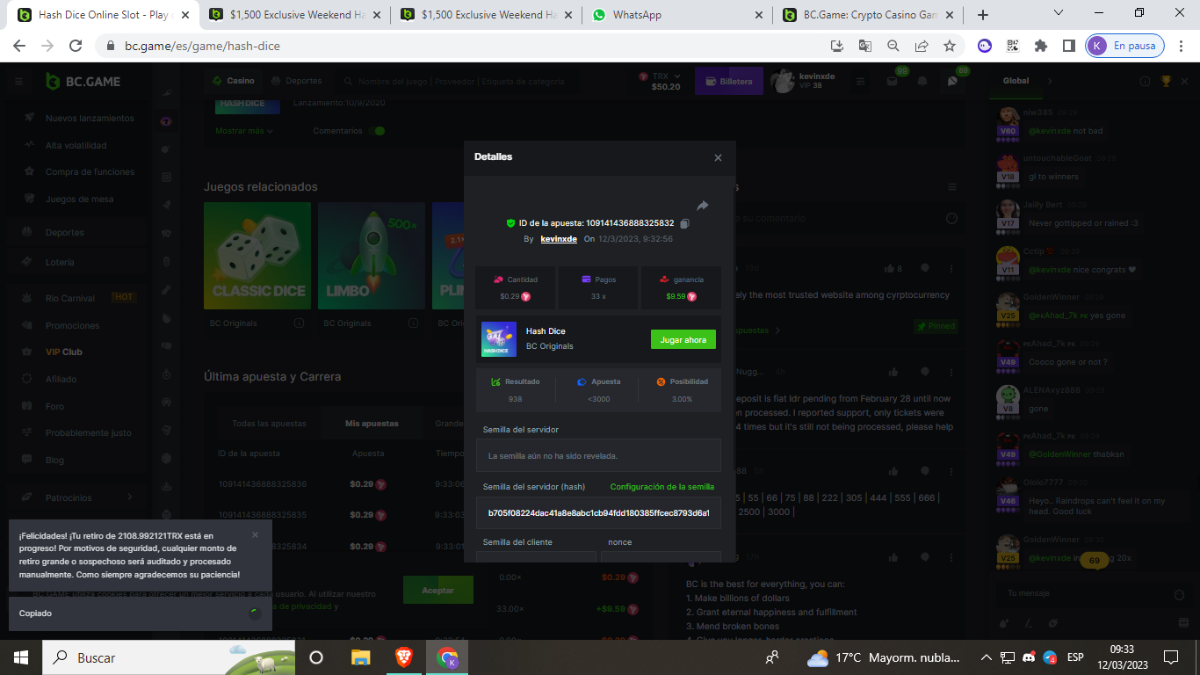Click the share arrow icon in Detalles dialog
Viewport: 1200px width, 675px height.
pyautogui.click(x=702, y=206)
